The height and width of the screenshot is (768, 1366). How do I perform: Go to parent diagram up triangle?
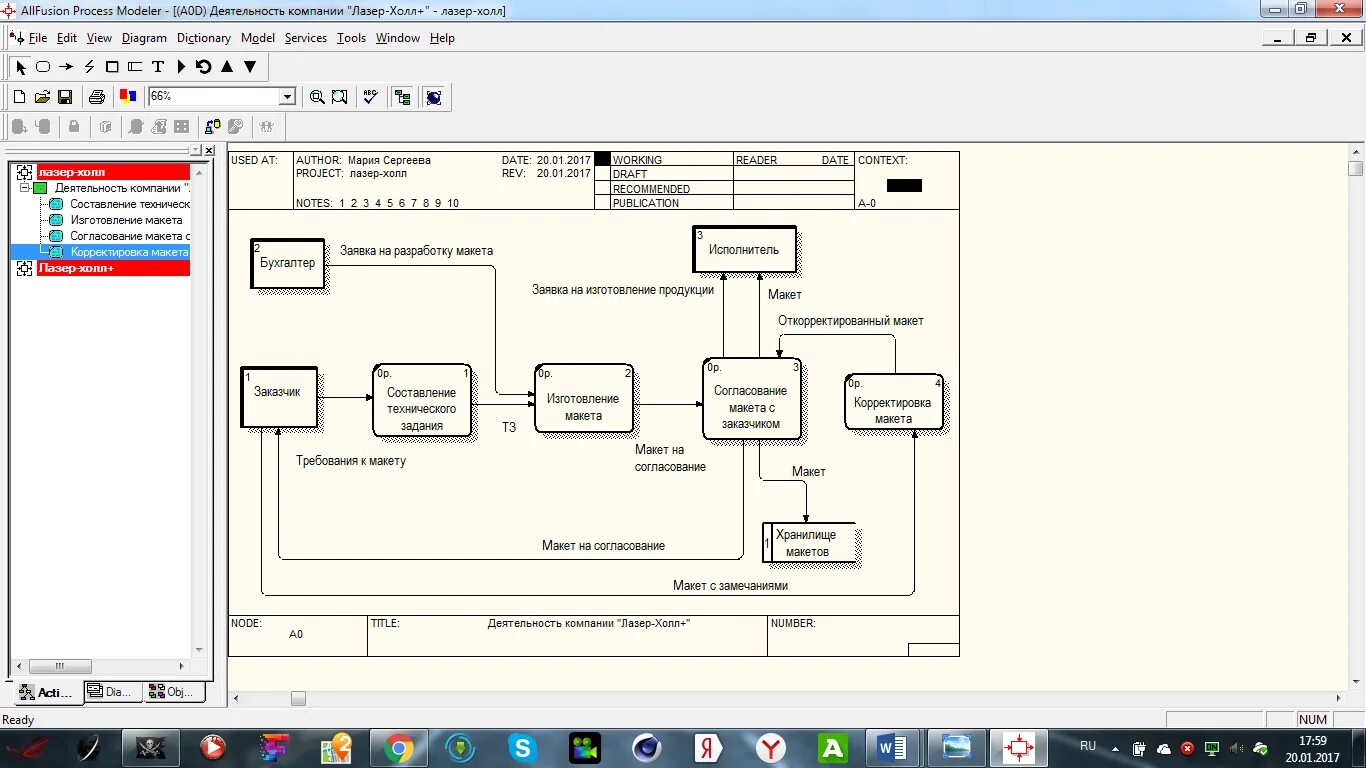227,67
